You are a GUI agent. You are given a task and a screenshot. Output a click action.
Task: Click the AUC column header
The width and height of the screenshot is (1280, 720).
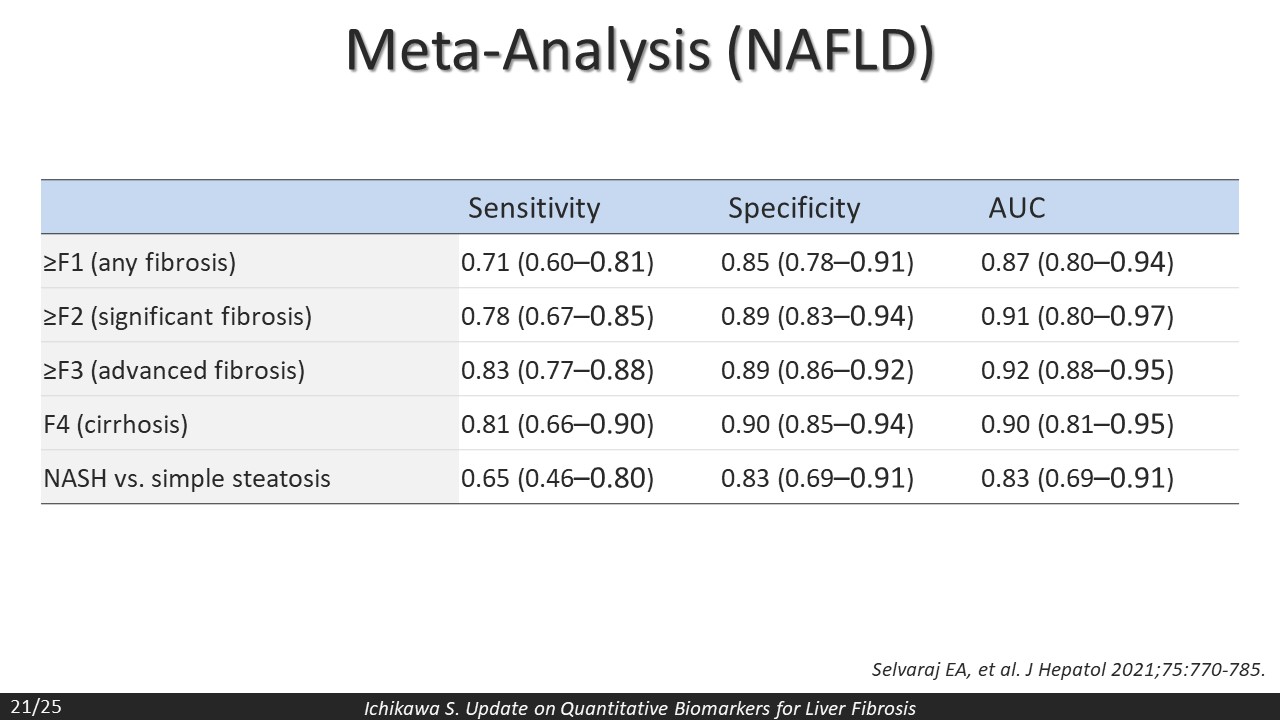pyautogui.click(x=1017, y=208)
